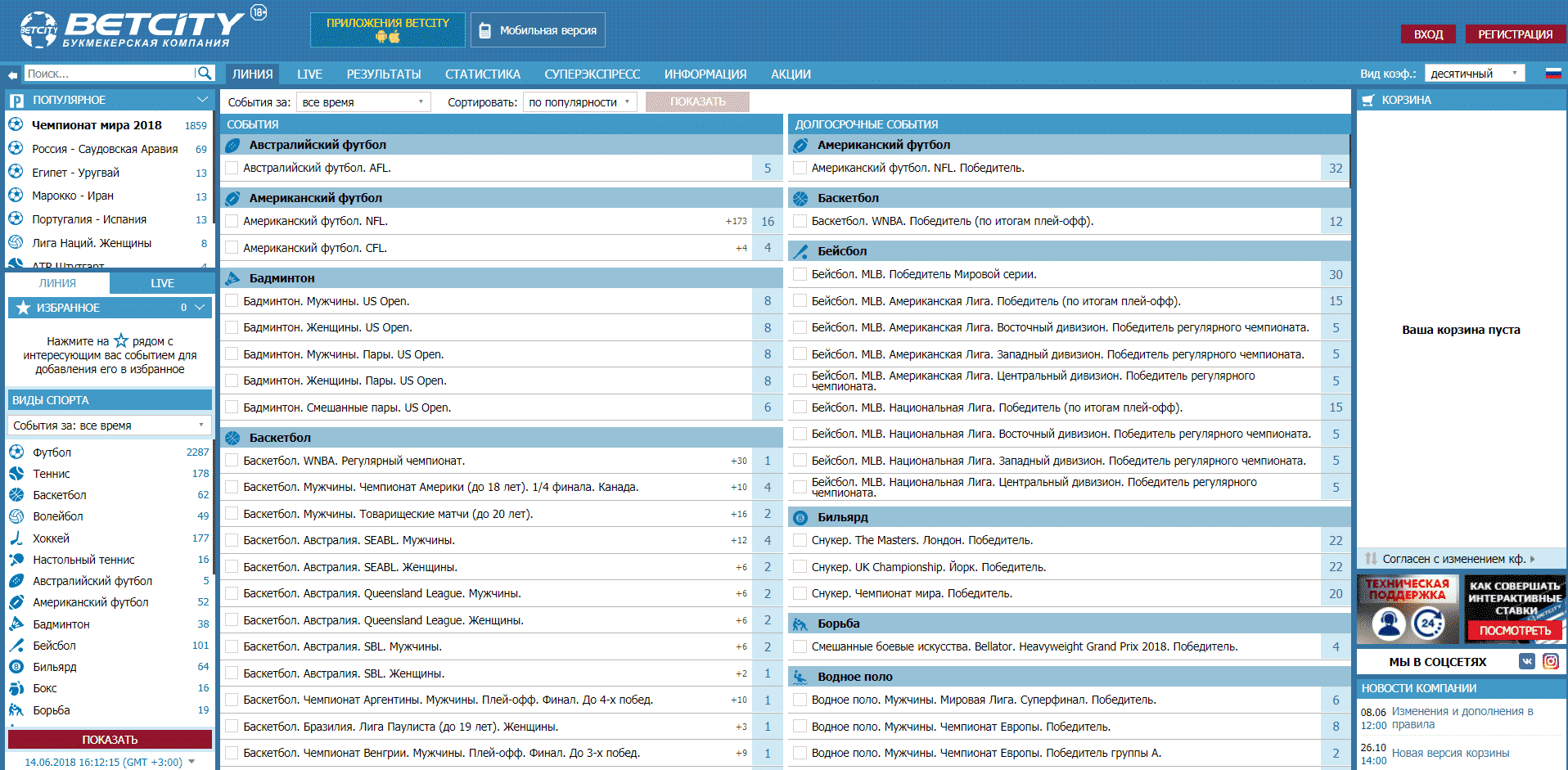The height and width of the screenshot is (770, 1568).
Task: Click the Betcity logo
Action: coord(131,29)
